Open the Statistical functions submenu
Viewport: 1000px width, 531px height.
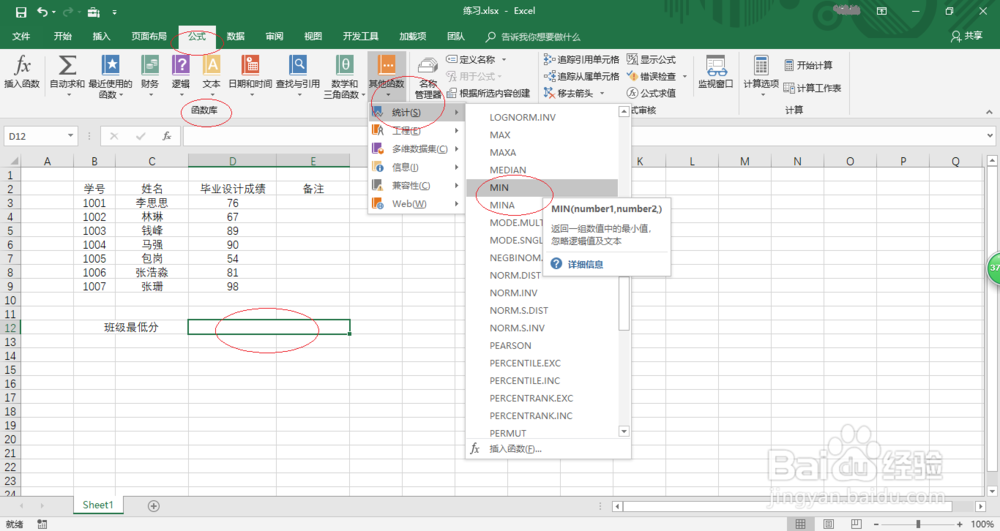(x=416, y=112)
